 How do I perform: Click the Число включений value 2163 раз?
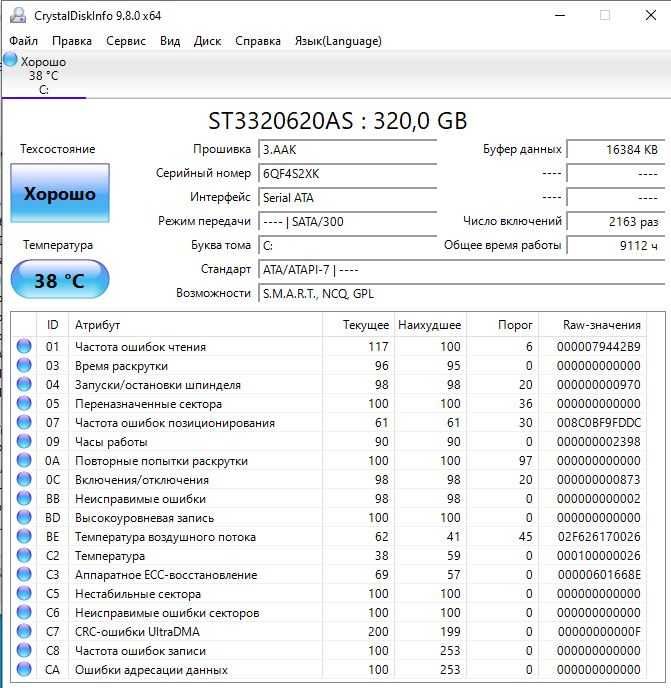click(616, 222)
